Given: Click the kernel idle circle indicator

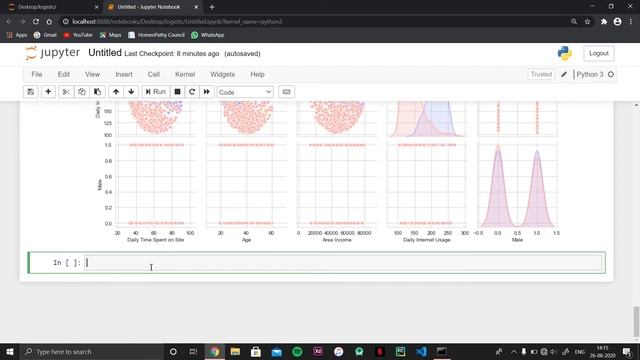Looking at the screenshot, I should 611,74.
